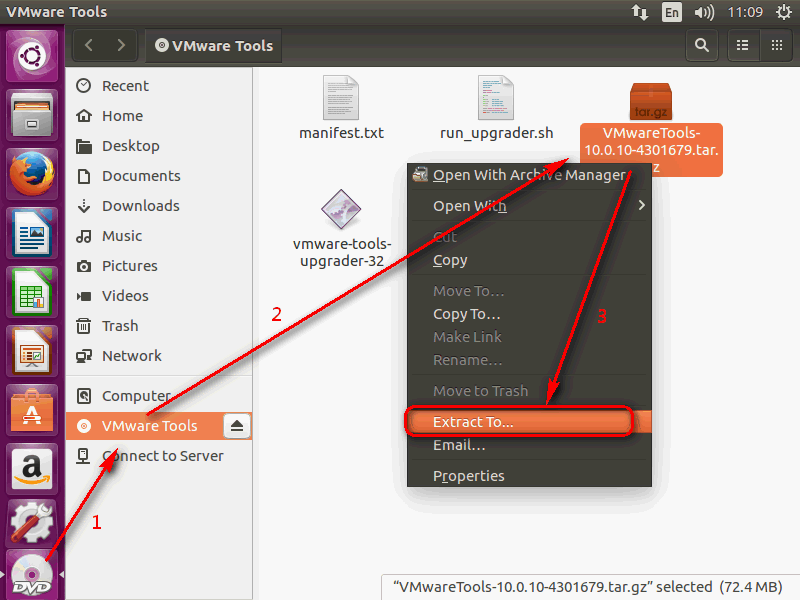The image size is (800, 600).
Task: Go forward in file manager history
Action: [x=121, y=45]
